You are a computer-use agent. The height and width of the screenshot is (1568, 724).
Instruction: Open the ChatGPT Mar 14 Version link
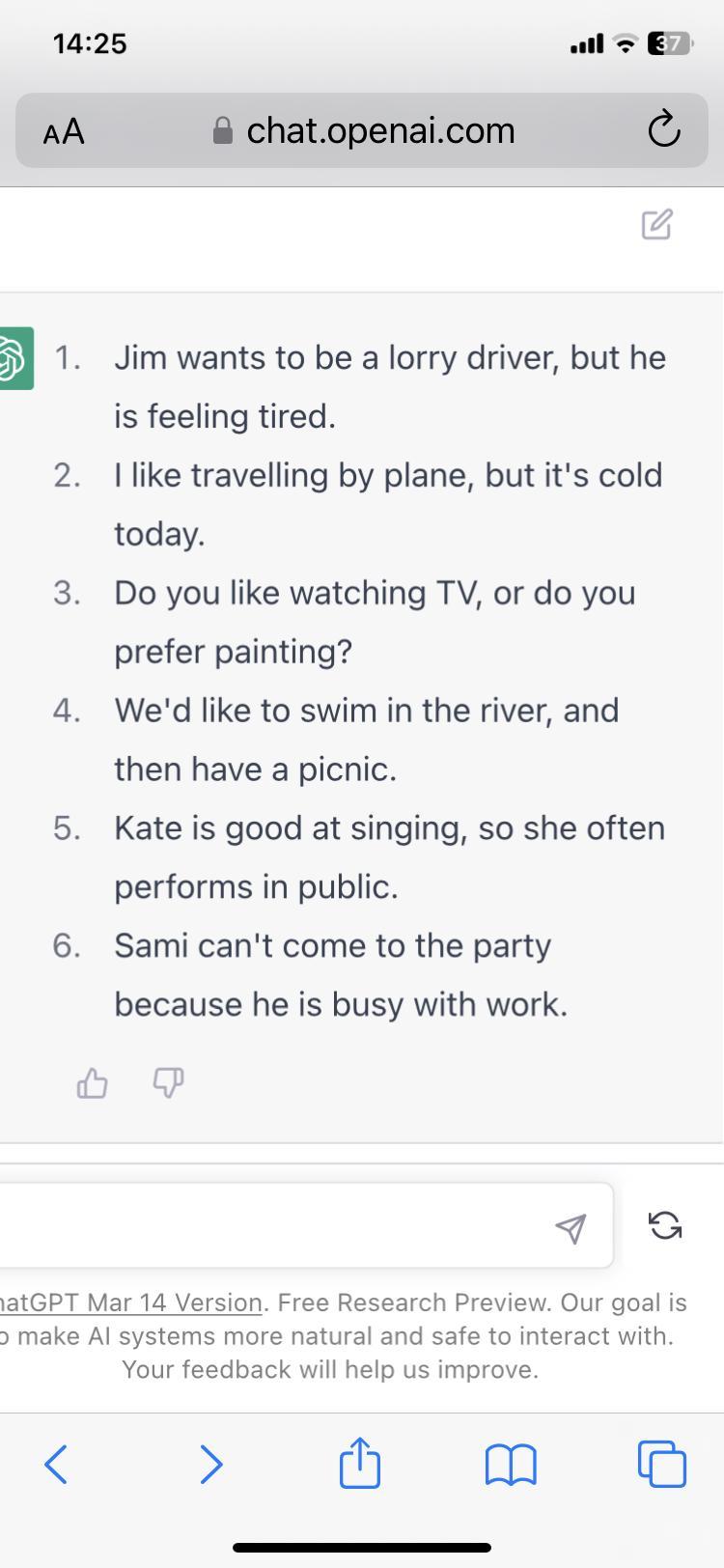(x=130, y=1302)
